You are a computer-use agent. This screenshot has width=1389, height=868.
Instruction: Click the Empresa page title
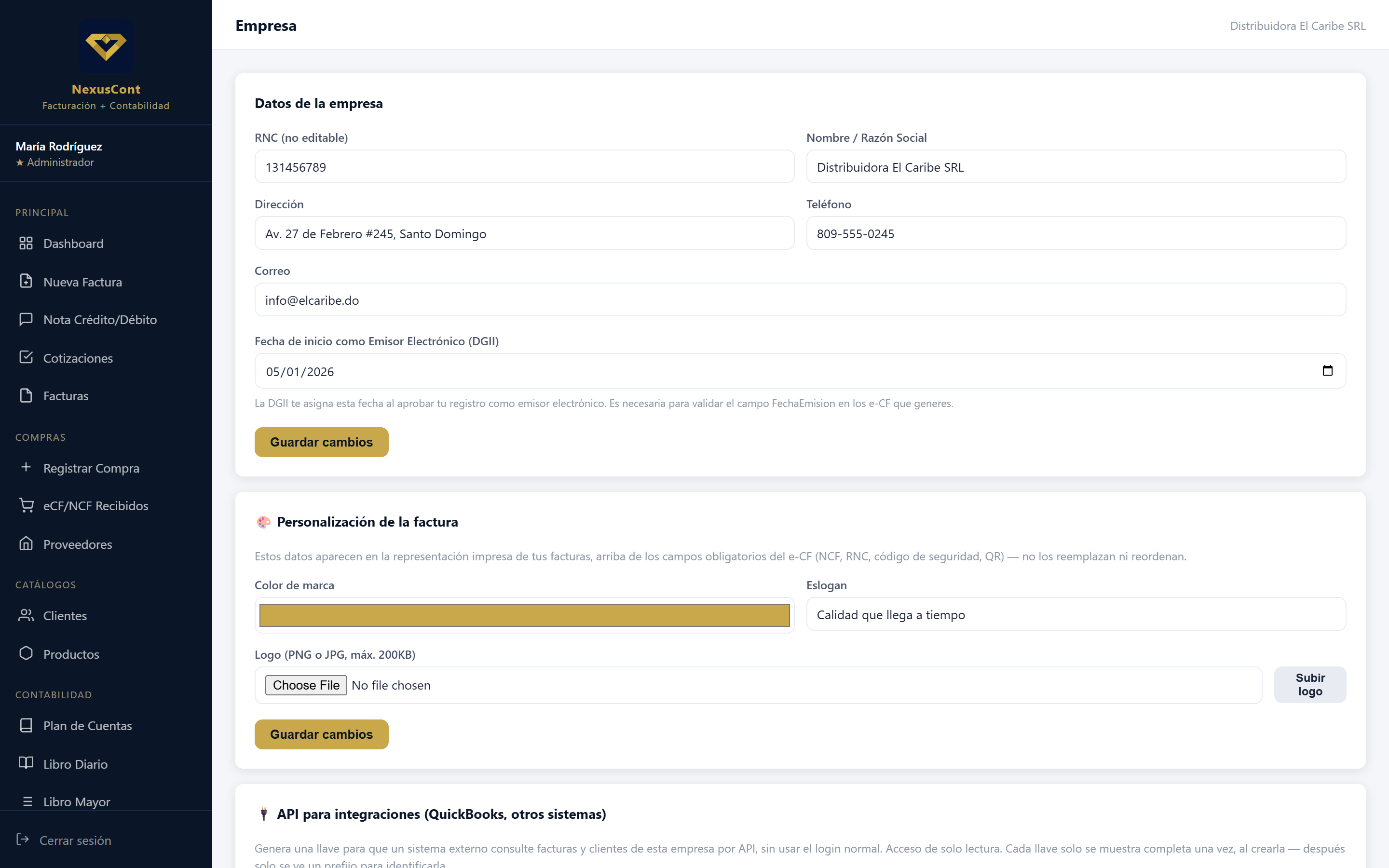pyautogui.click(x=266, y=26)
